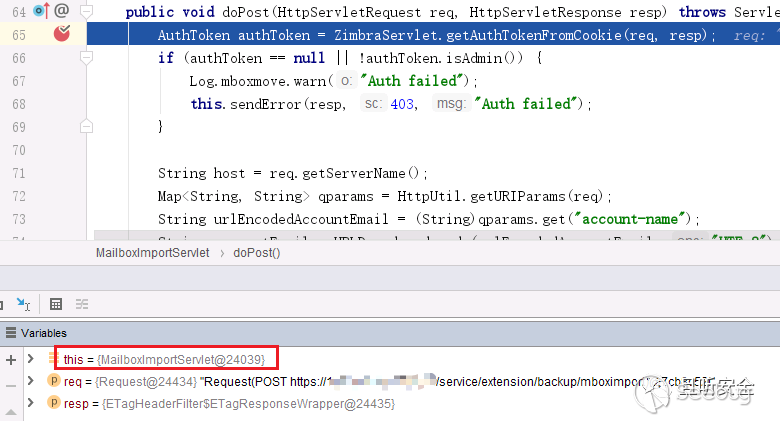Click the 'Variables' panel title
This screenshot has height=421, width=780.
point(44,333)
